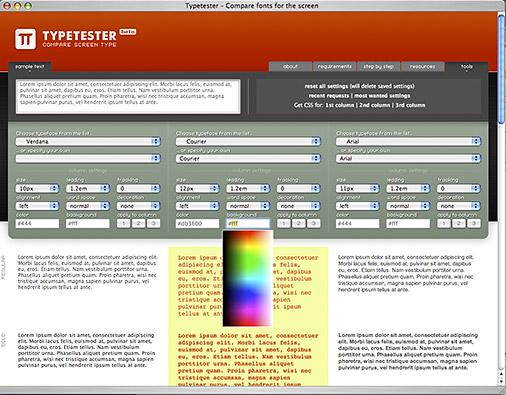This screenshot has height=395, width=506.
Task: Open the step by step tab
Action: click(378, 67)
